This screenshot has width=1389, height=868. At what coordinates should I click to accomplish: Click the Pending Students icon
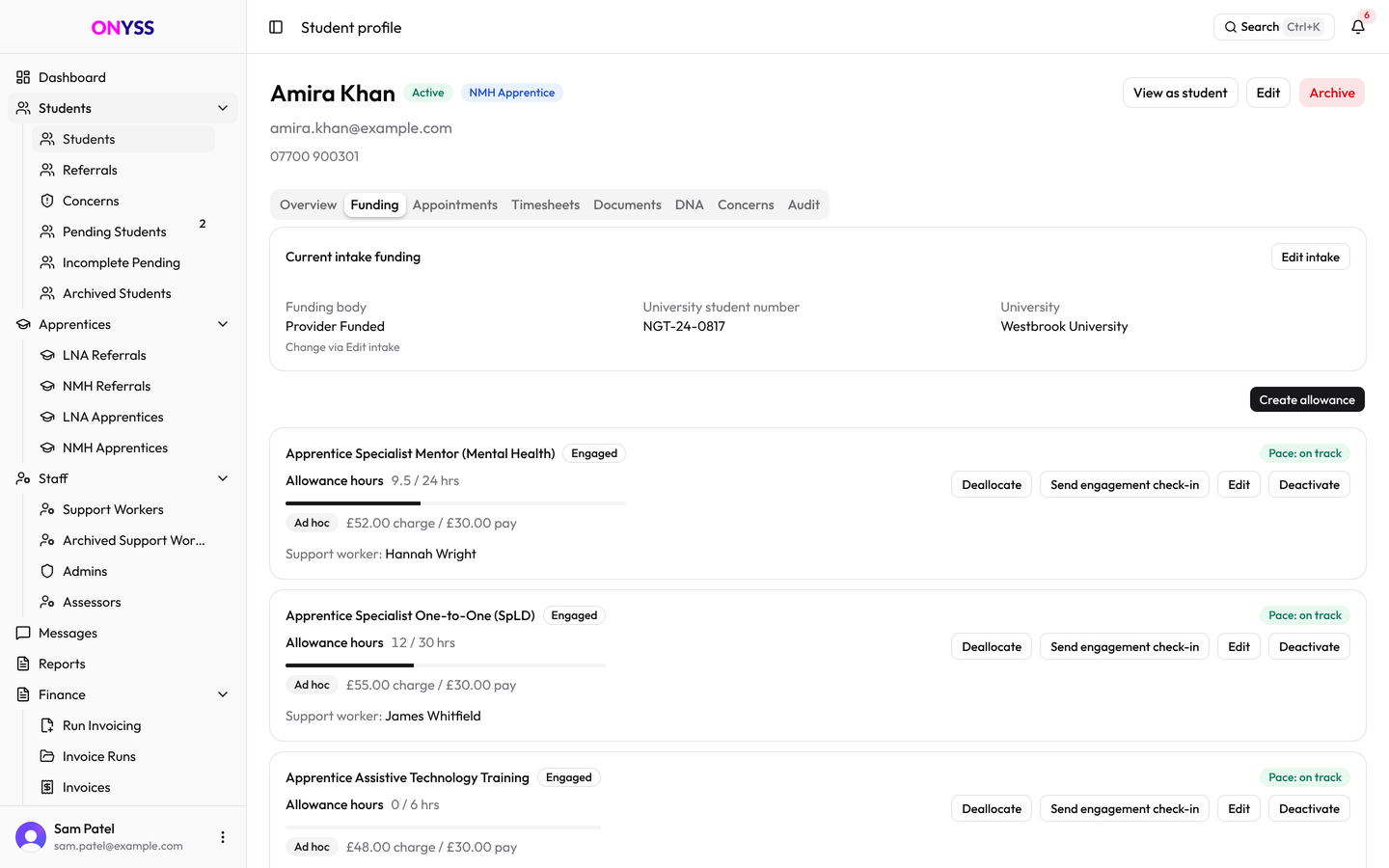click(47, 231)
